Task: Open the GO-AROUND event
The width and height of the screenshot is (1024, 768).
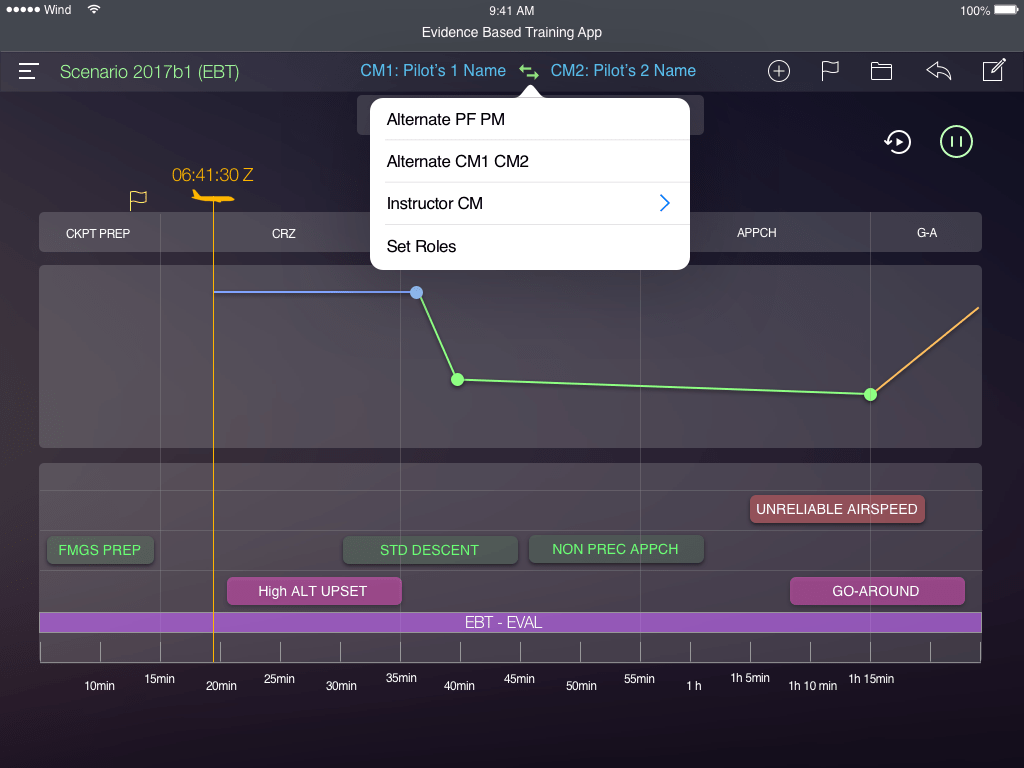Action: coord(876,591)
